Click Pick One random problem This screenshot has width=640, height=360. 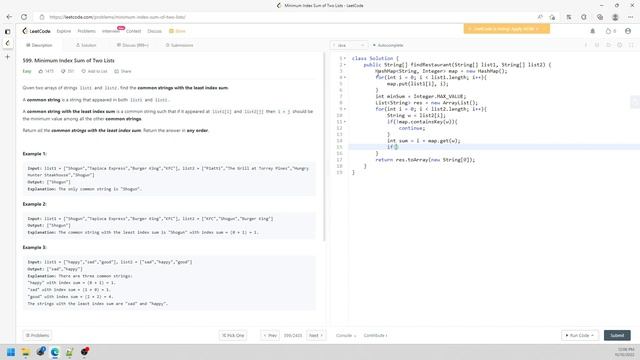pos(233,336)
